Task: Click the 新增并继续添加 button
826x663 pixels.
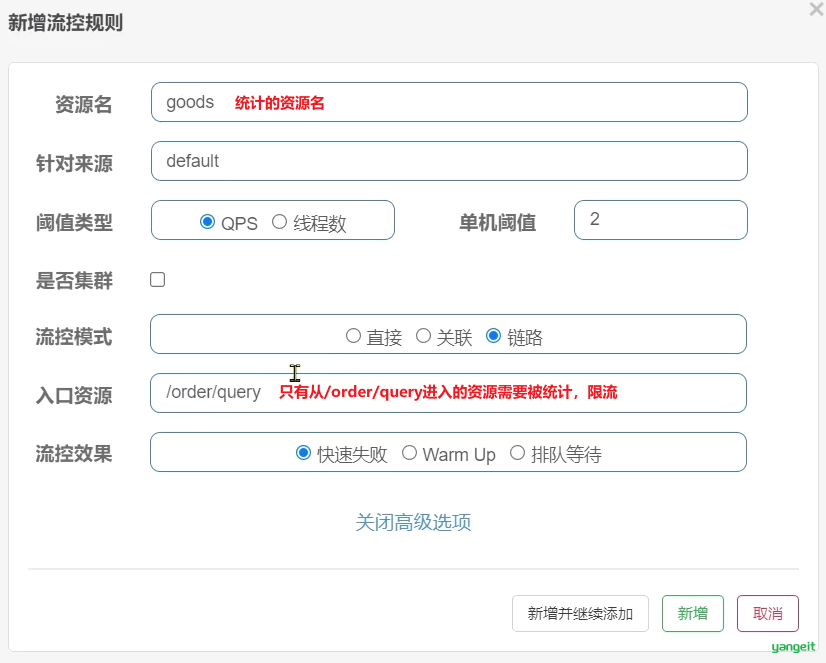Action: tap(580, 613)
